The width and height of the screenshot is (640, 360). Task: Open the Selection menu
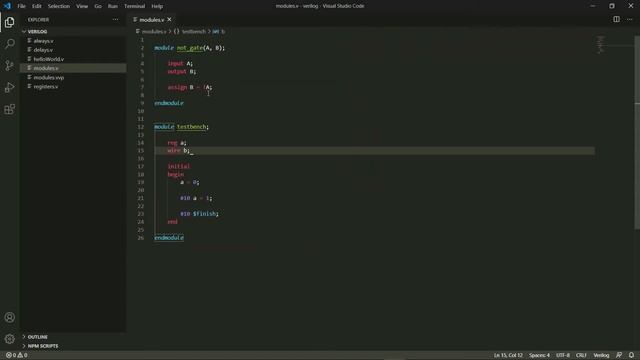pos(59,6)
